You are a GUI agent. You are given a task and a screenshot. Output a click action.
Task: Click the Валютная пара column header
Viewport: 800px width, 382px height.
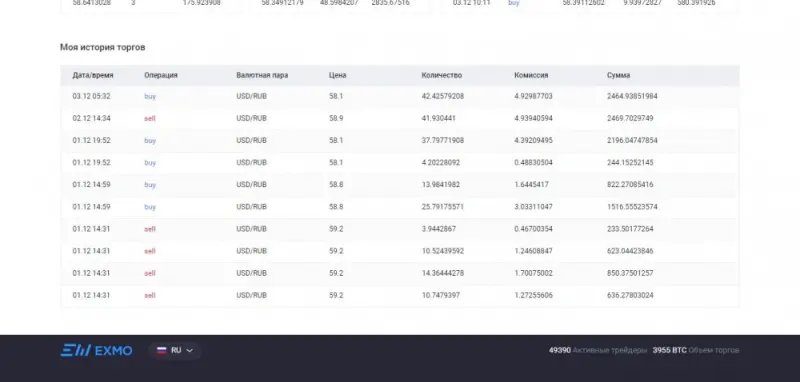click(262, 75)
